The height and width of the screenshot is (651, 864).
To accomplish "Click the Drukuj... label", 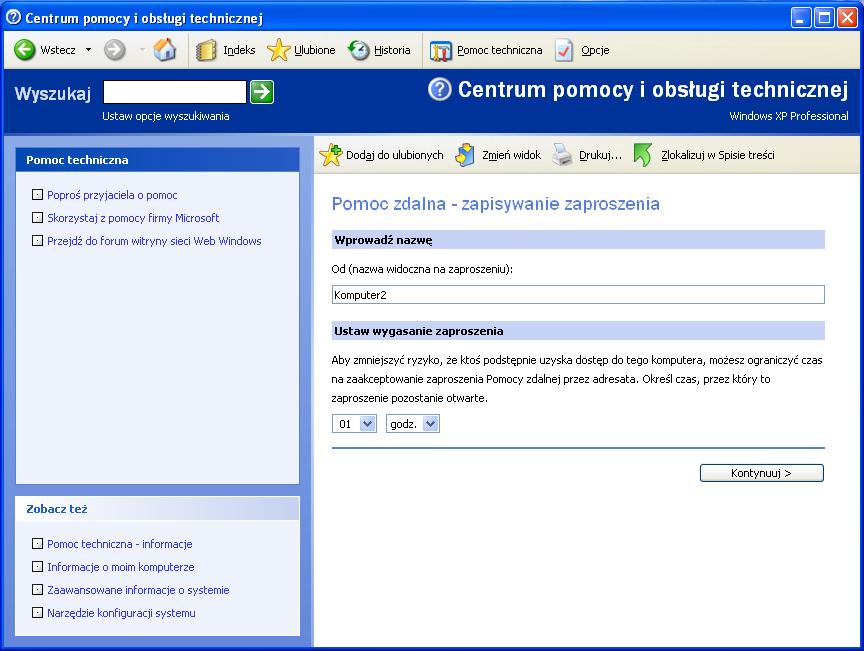I will click(x=600, y=155).
